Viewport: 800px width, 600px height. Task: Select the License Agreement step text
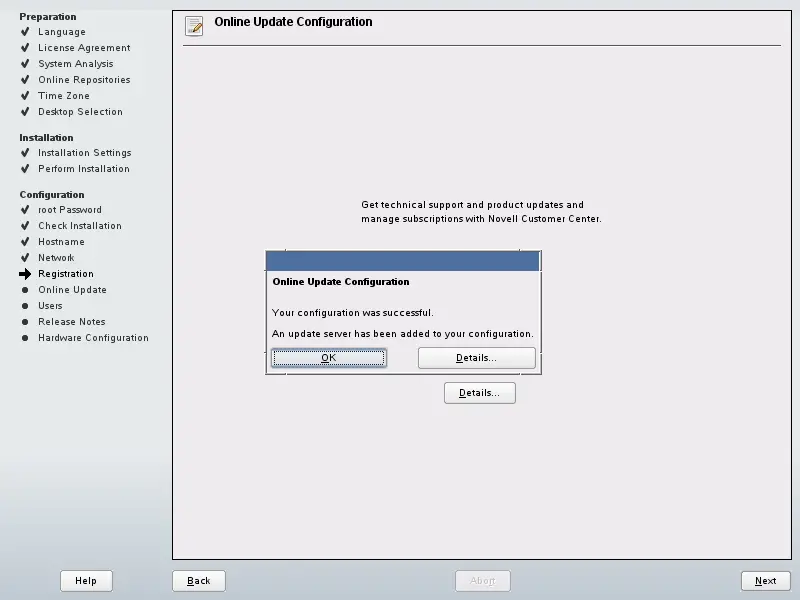pos(84,47)
